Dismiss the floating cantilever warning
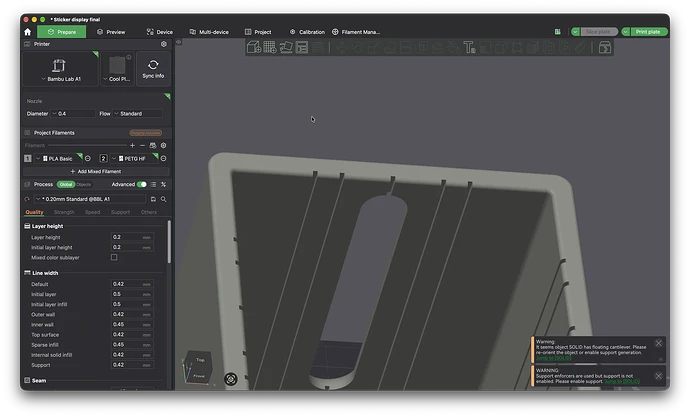This screenshot has width=690, height=417. point(658,343)
